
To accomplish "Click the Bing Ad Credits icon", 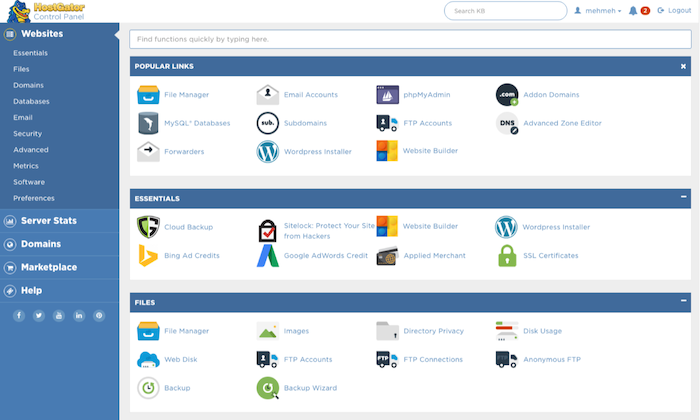I will (x=148, y=255).
